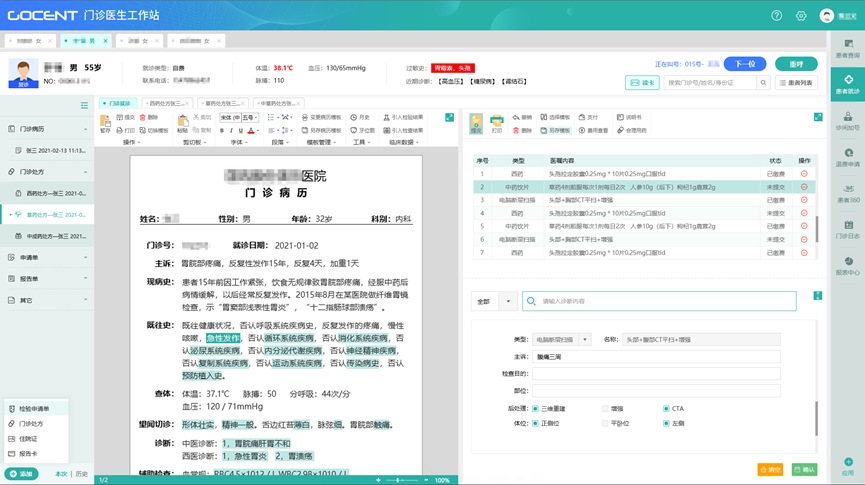Click the 检查目的 input field
This screenshot has height=485, width=865.
click(656, 374)
